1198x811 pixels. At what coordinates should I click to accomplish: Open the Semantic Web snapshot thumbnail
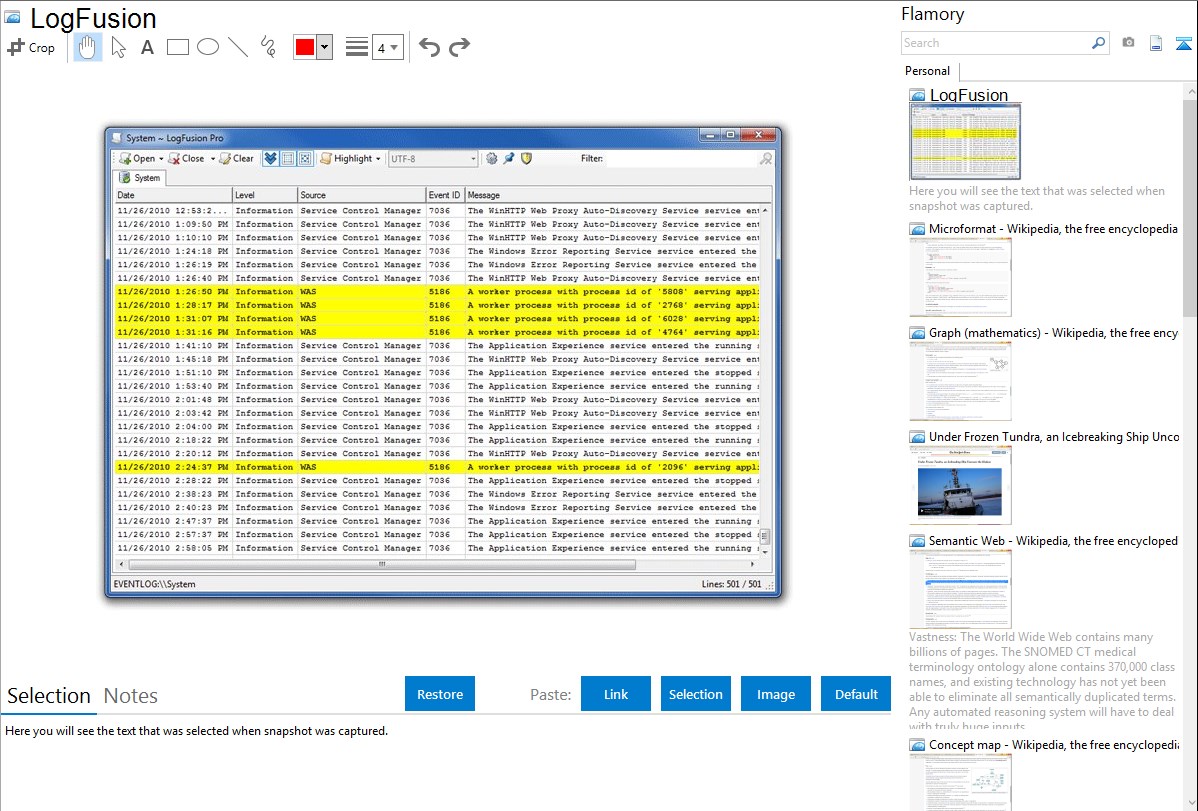point(960,589)
